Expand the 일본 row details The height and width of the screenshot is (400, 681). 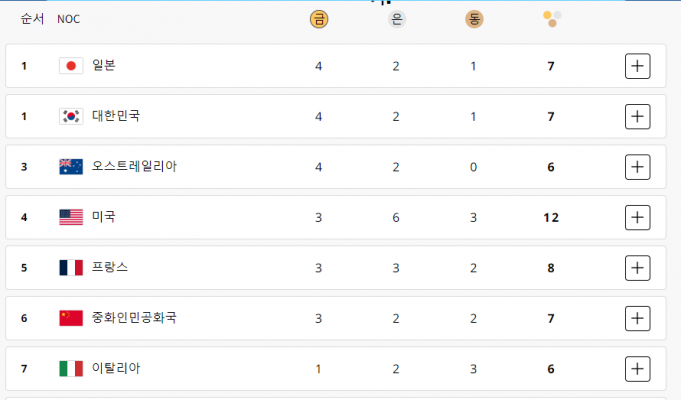637,66
